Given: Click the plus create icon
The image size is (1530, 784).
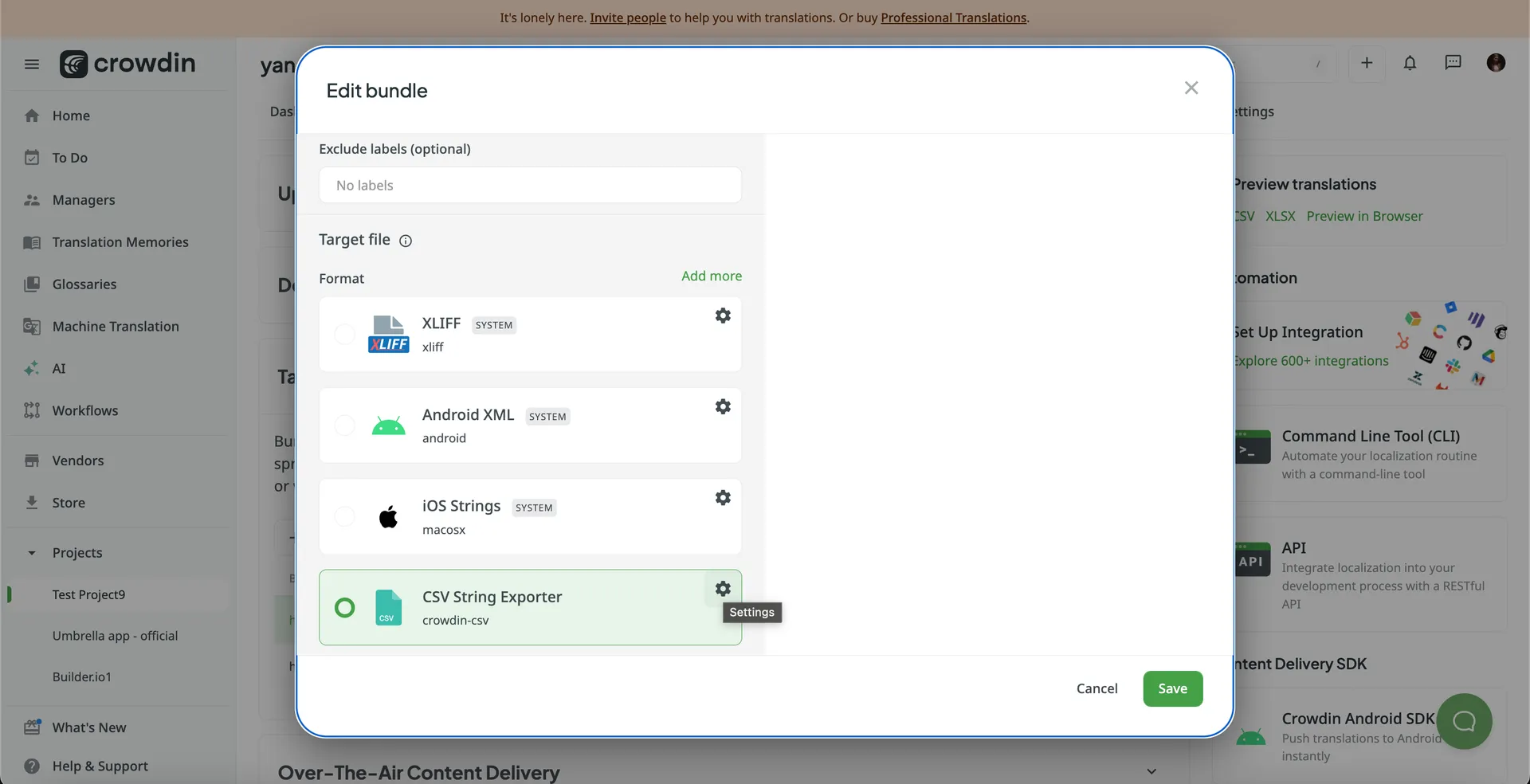Looking at the screenshot, I should point(1367,63).
